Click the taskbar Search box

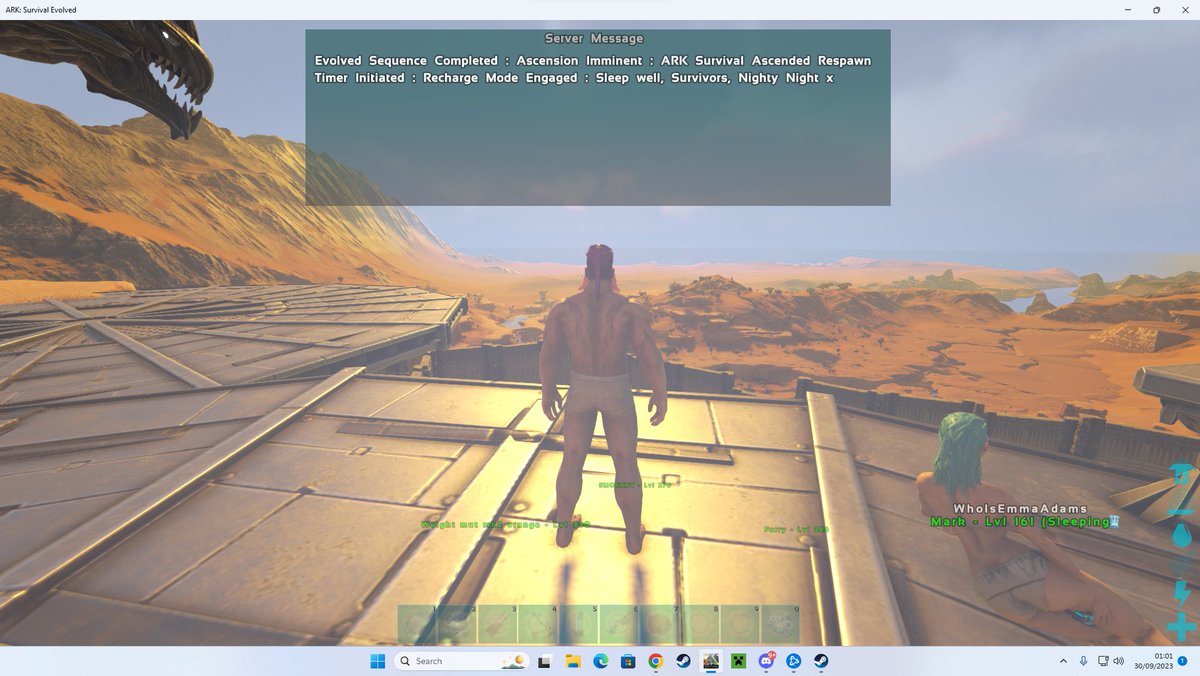click(x=462, y=661)
